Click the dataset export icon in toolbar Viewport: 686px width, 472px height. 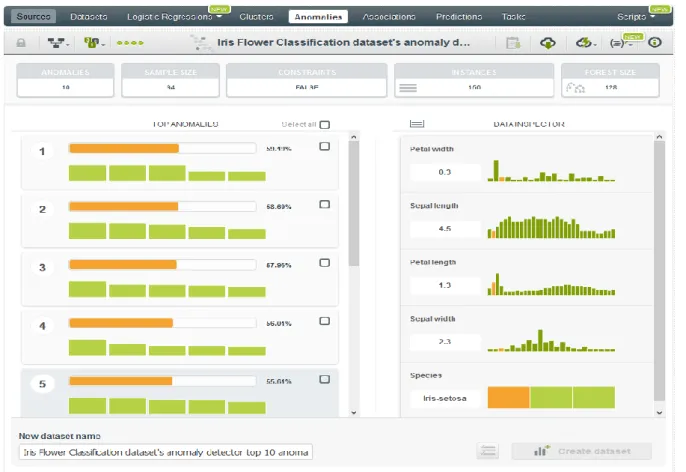[513, 43]
